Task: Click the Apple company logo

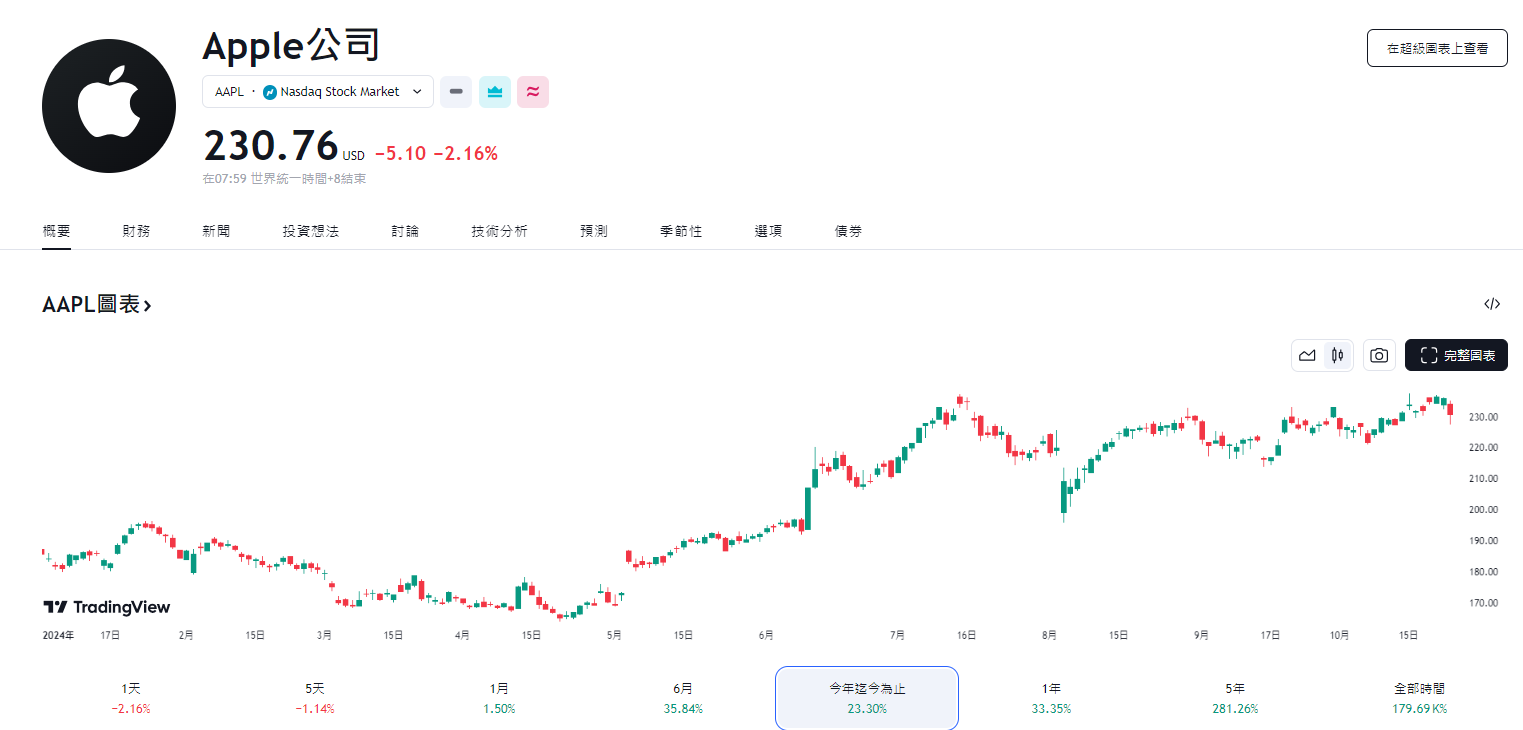Action: pyautogui.click(x=108, y=105)
